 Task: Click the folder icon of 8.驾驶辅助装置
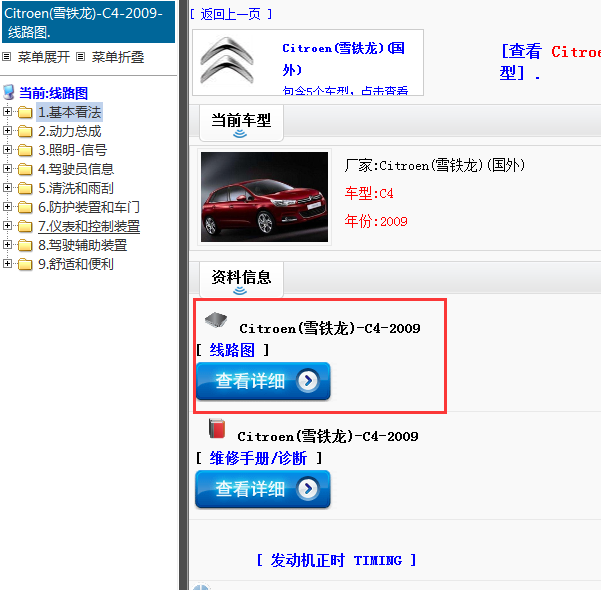coord(25,245)
